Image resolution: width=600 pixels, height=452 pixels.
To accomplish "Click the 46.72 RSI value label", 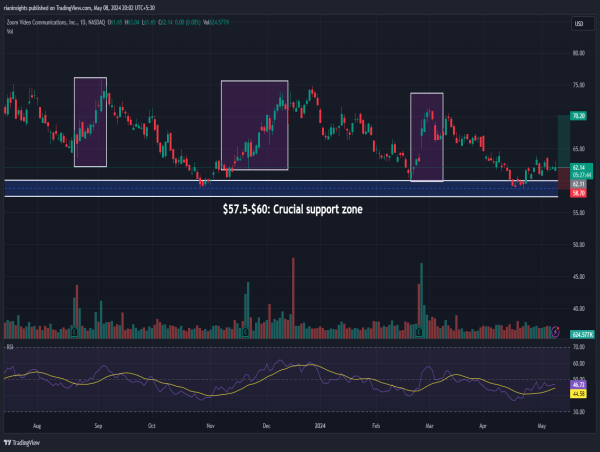I will [578, 385].
